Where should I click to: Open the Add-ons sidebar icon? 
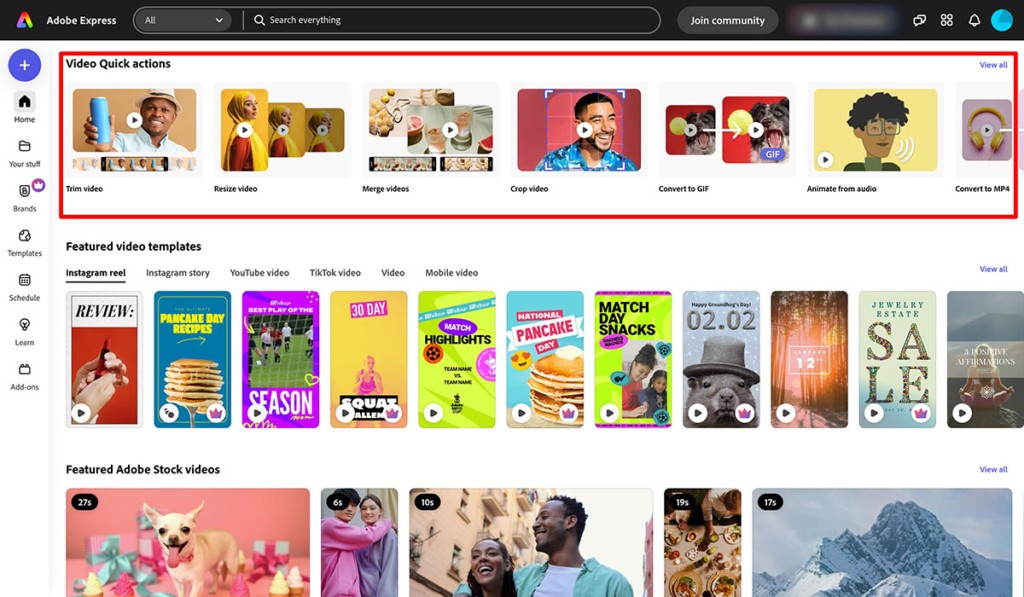click(x=24, y=368)
